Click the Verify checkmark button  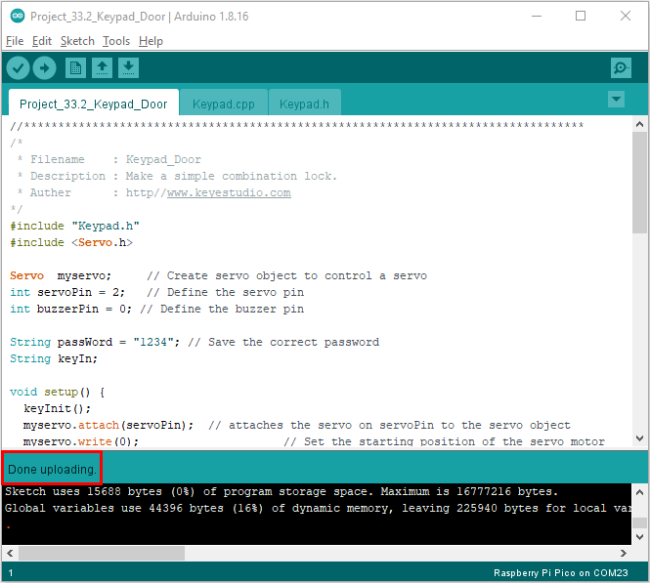[18, 68]
